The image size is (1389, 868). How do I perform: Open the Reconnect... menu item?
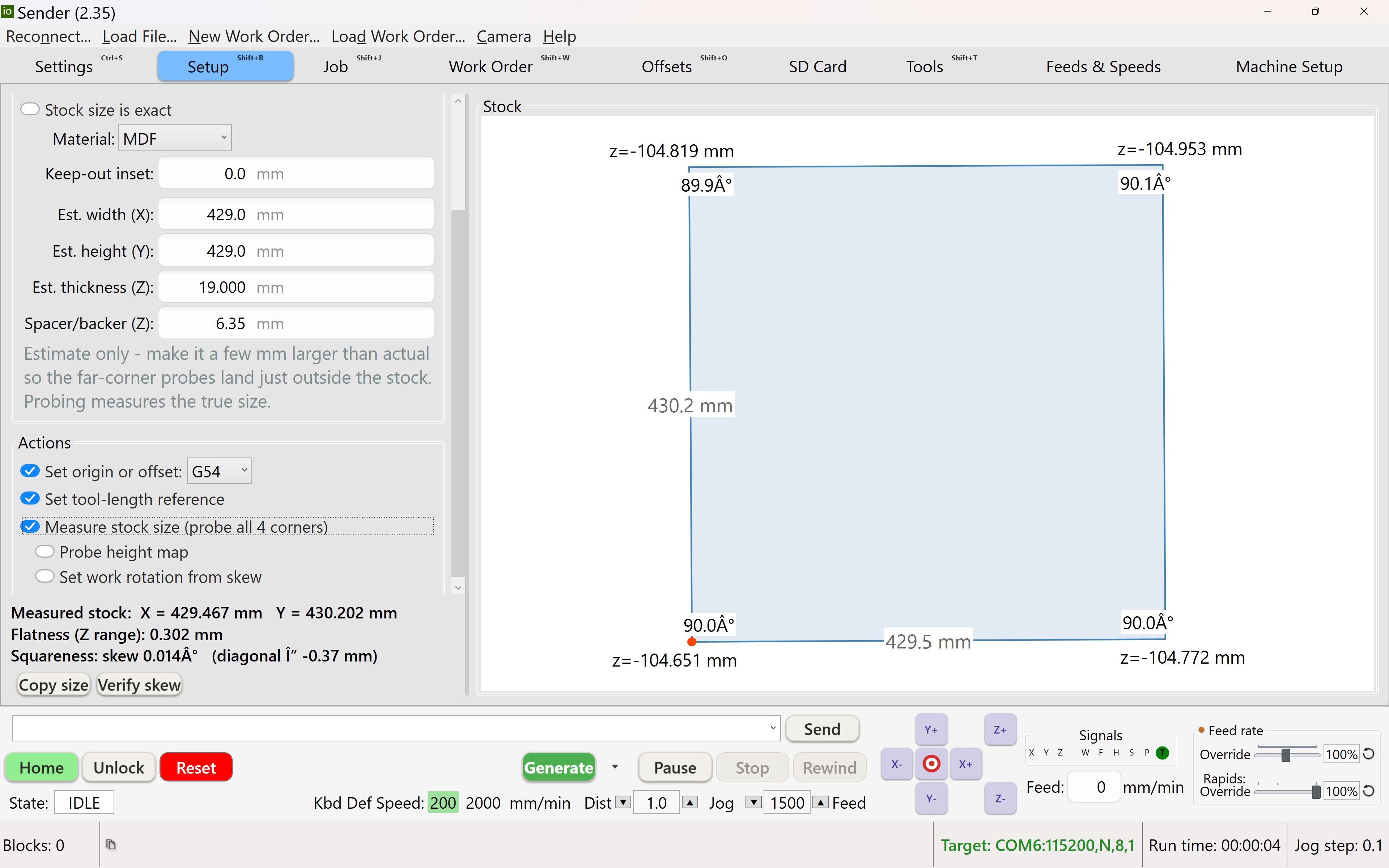pyautogui.click(x=48, y=36)
